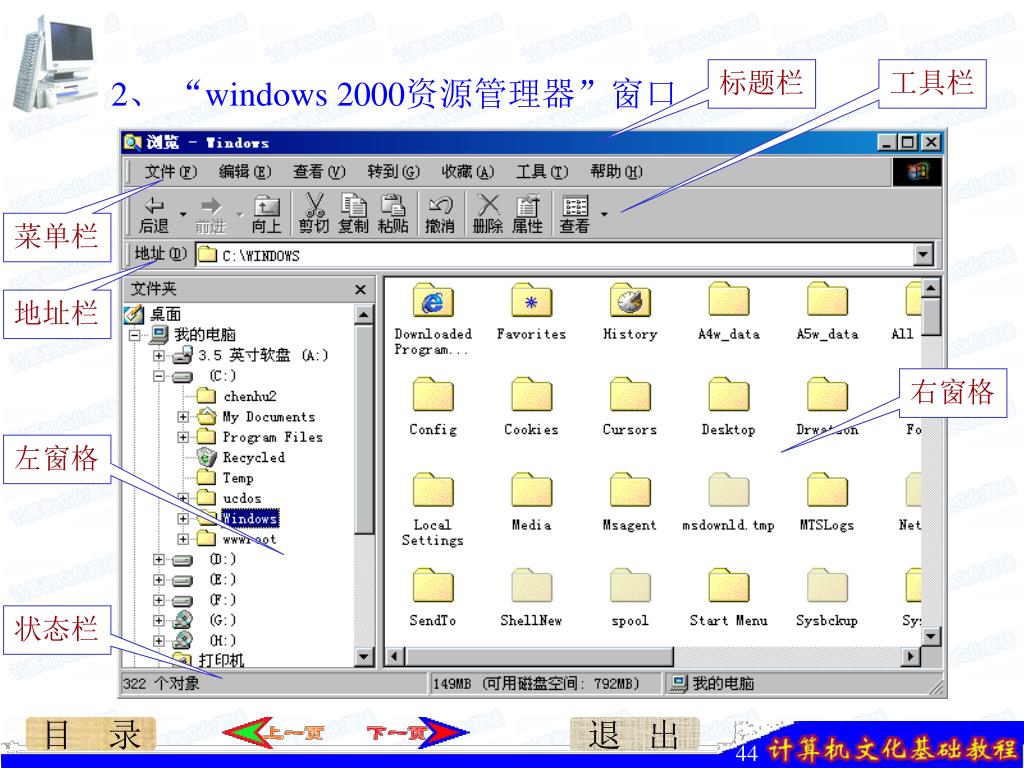Open the address bar dropdown arrow
The width and height of the screenshot is (1024, 768).
click(923, 255)
